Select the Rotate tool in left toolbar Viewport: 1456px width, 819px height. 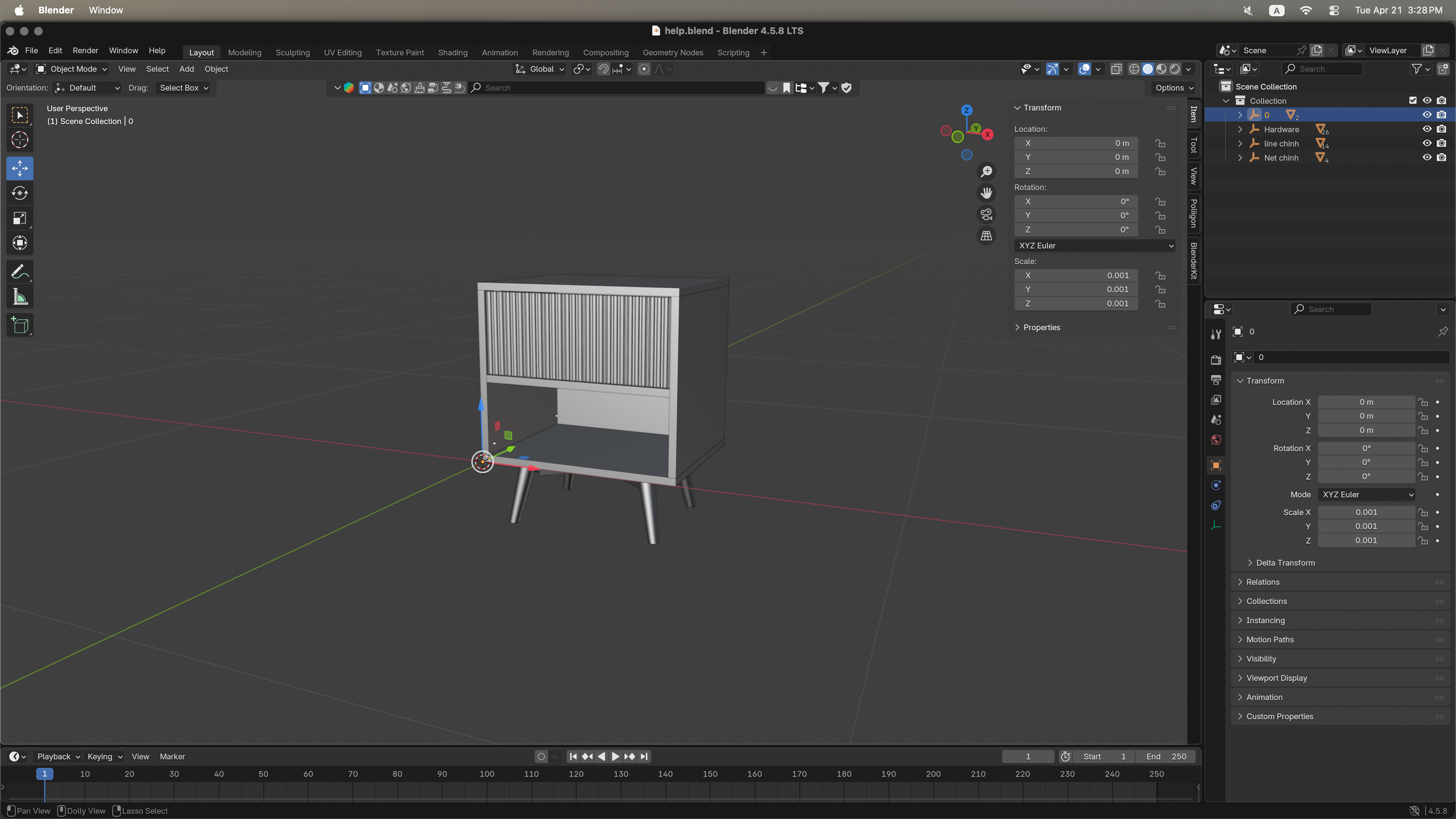(20, 193)
